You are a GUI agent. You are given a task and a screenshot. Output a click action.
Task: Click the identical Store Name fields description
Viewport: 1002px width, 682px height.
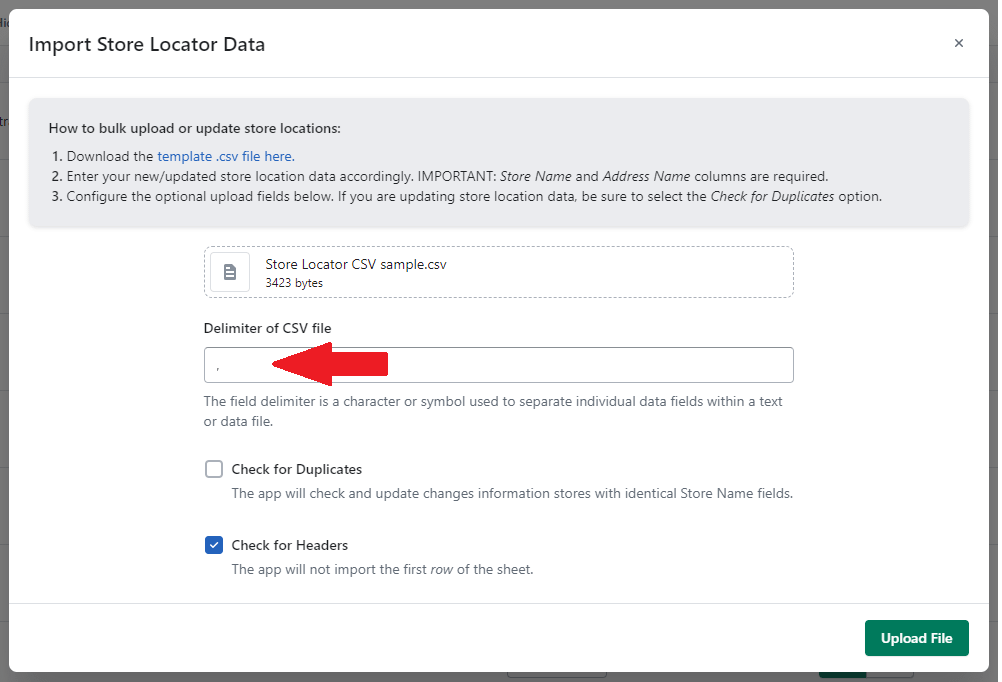(x=511, y=493)
